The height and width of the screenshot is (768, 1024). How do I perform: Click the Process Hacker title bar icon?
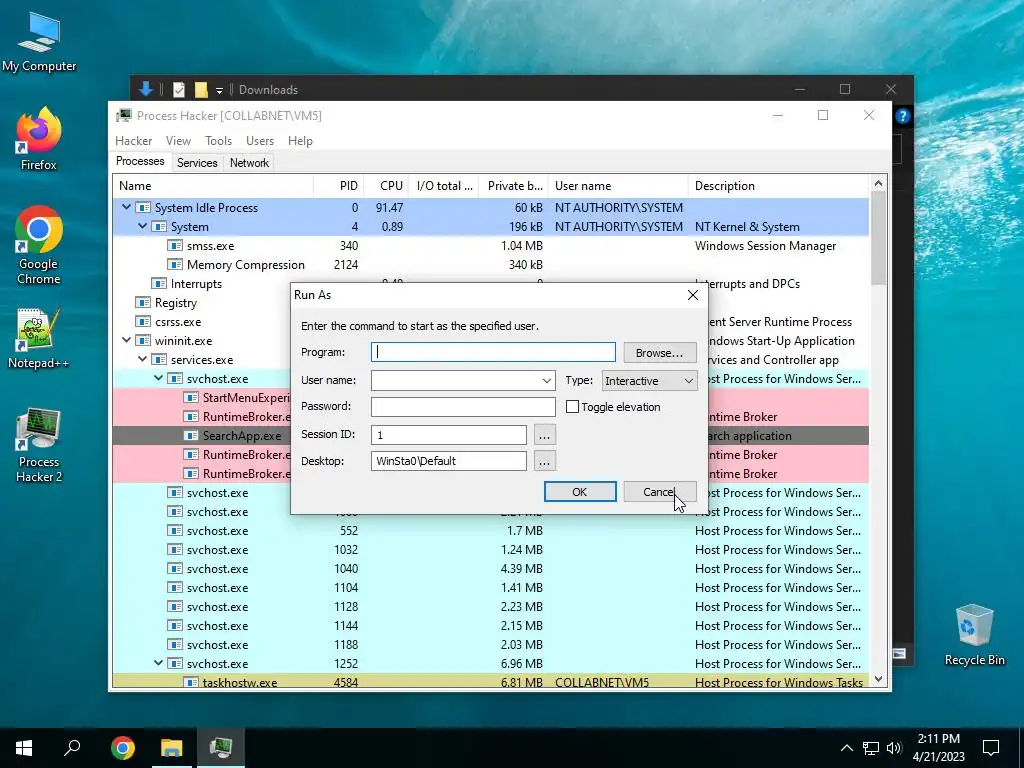point(123,116)
